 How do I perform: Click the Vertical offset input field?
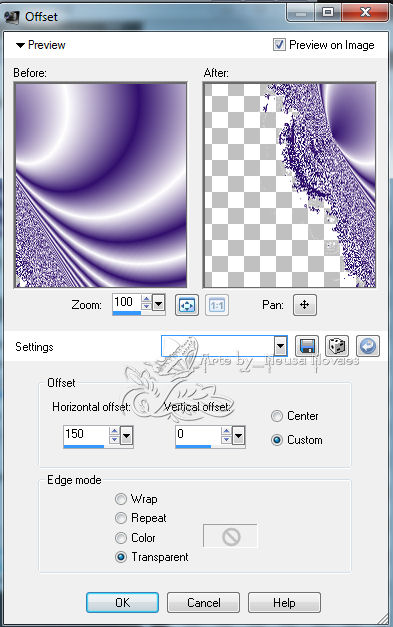[198, 435]
